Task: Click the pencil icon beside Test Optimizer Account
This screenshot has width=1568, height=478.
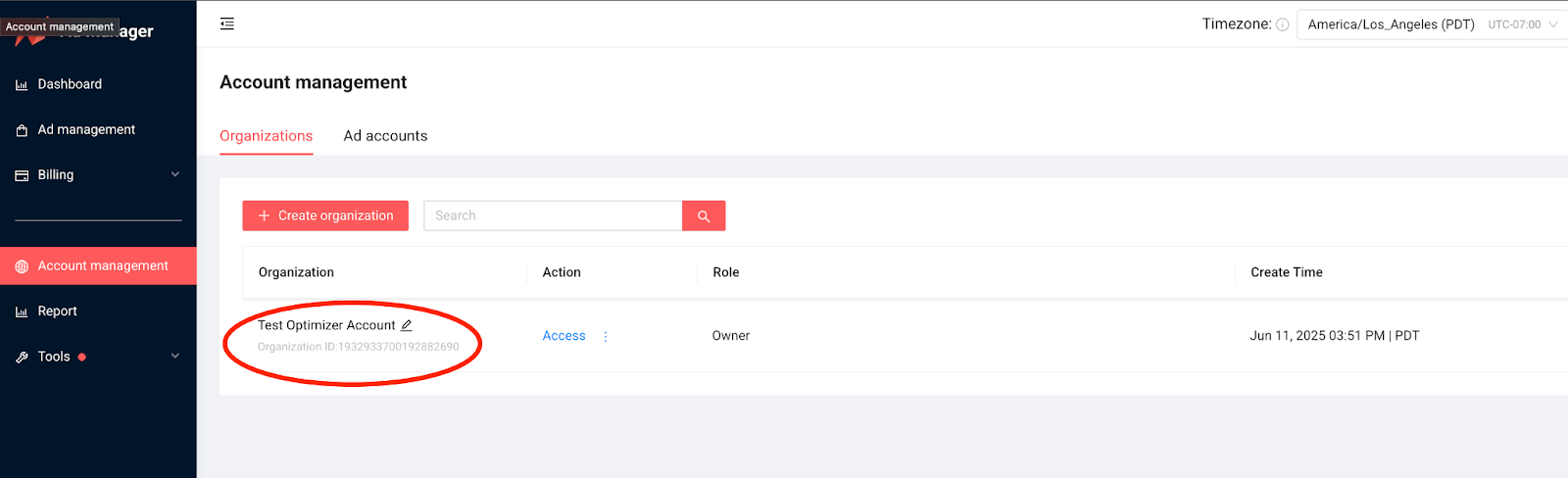Action: 407,325
